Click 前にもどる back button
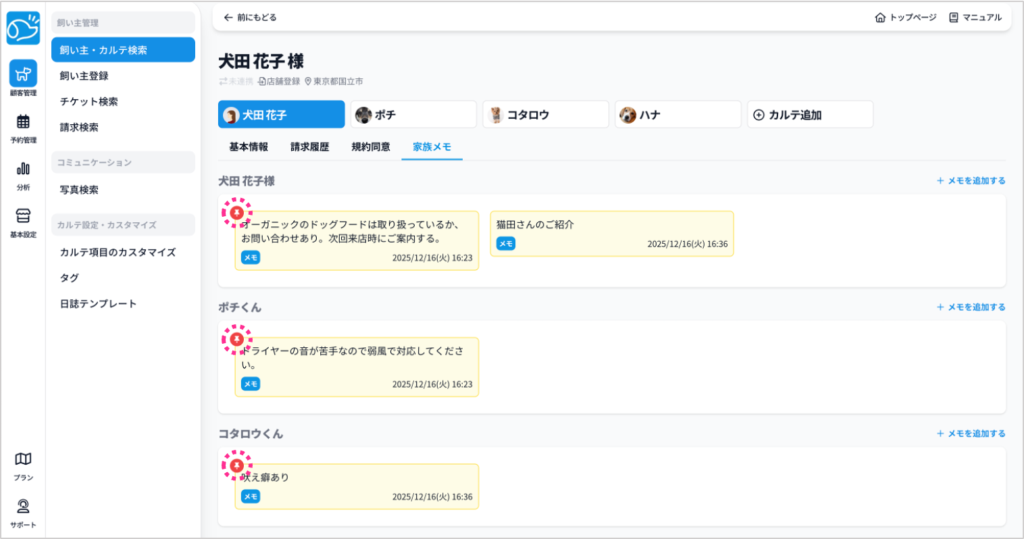 pos(250,17)
